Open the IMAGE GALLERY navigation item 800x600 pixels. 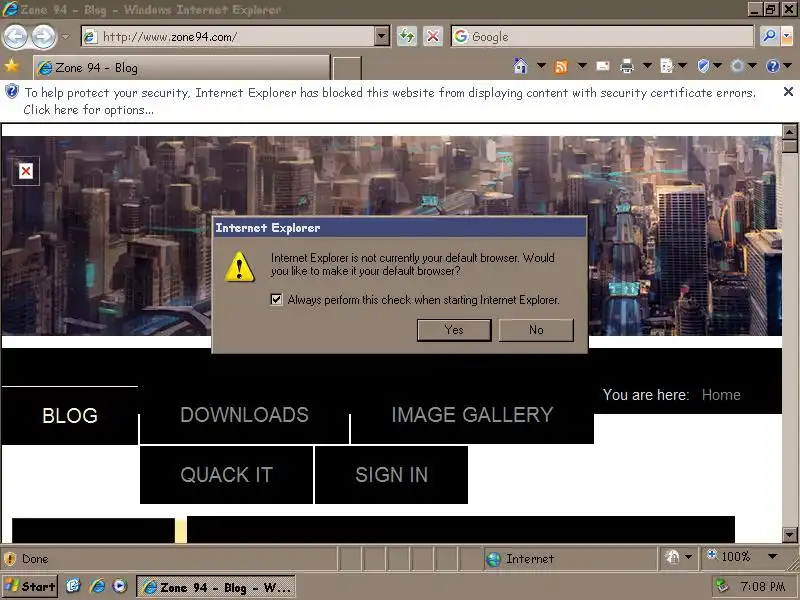tap(472, 415)
